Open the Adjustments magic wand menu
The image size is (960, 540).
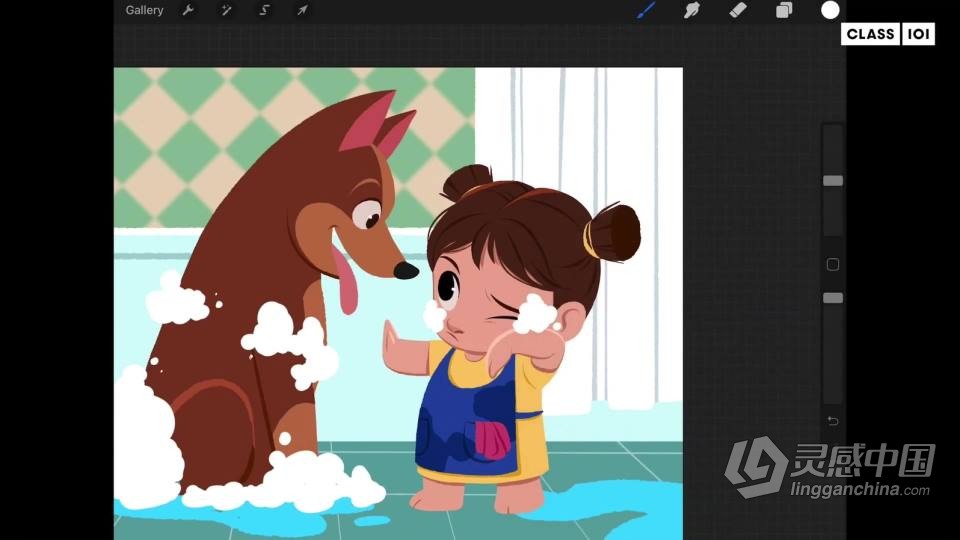(x=227, y=10)
